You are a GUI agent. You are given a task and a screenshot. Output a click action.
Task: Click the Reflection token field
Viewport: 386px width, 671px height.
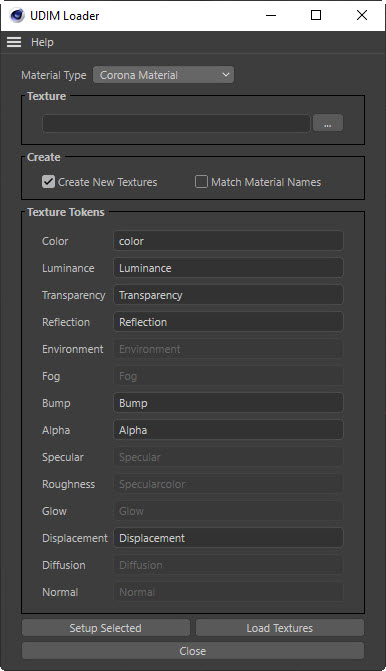tap(228, 322)
